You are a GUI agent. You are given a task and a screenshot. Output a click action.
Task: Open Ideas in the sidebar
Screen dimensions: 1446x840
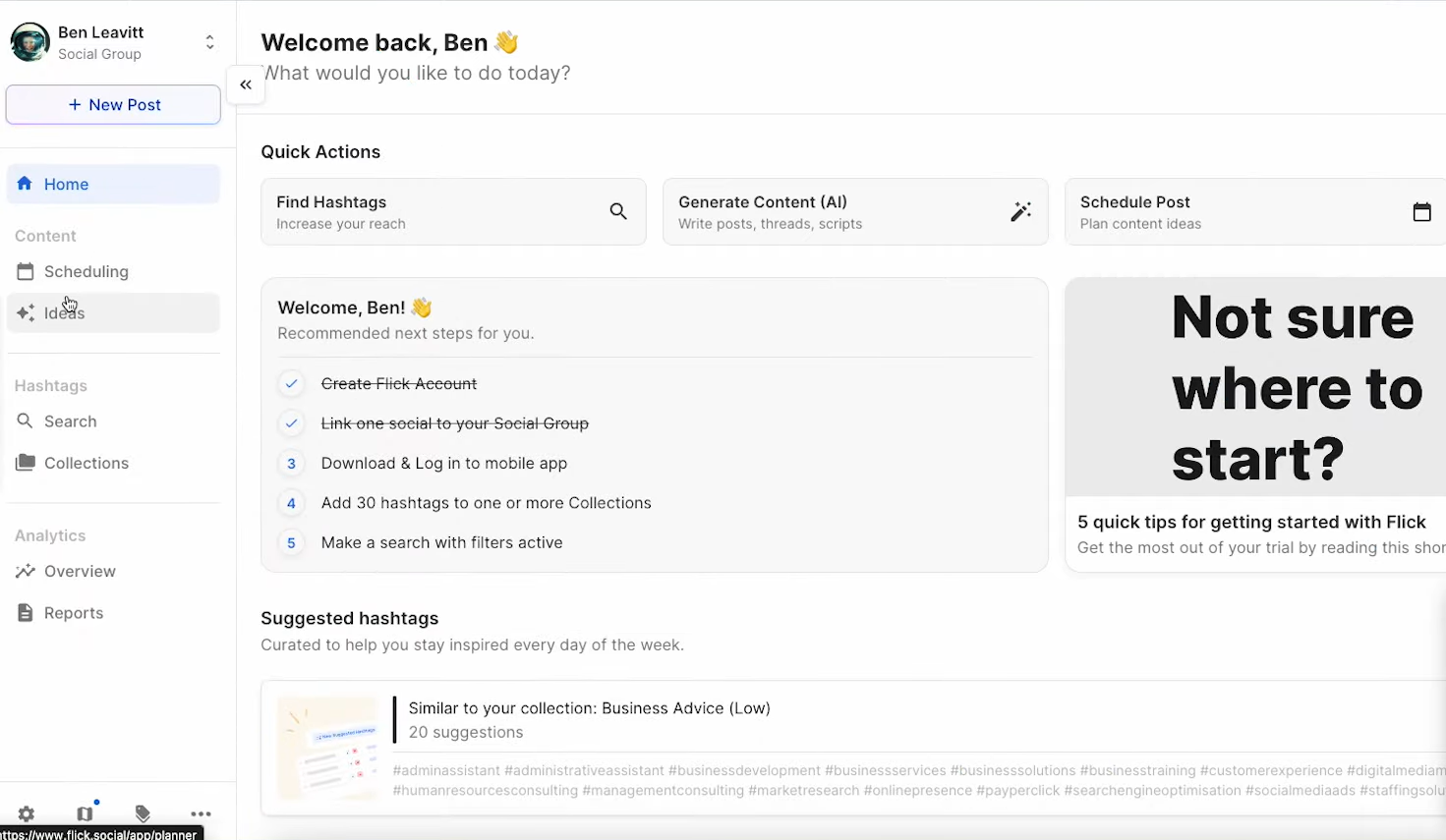coord(113,312)
